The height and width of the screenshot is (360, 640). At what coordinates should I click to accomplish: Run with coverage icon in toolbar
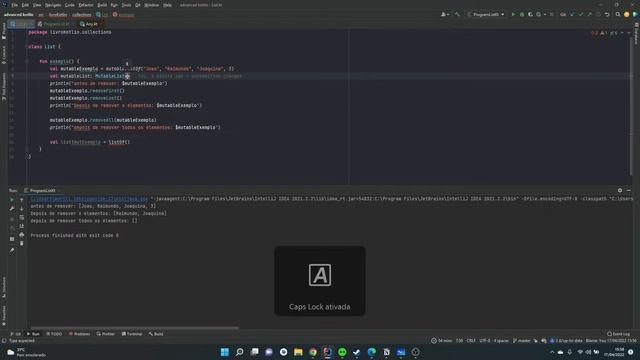pos(530,14)
